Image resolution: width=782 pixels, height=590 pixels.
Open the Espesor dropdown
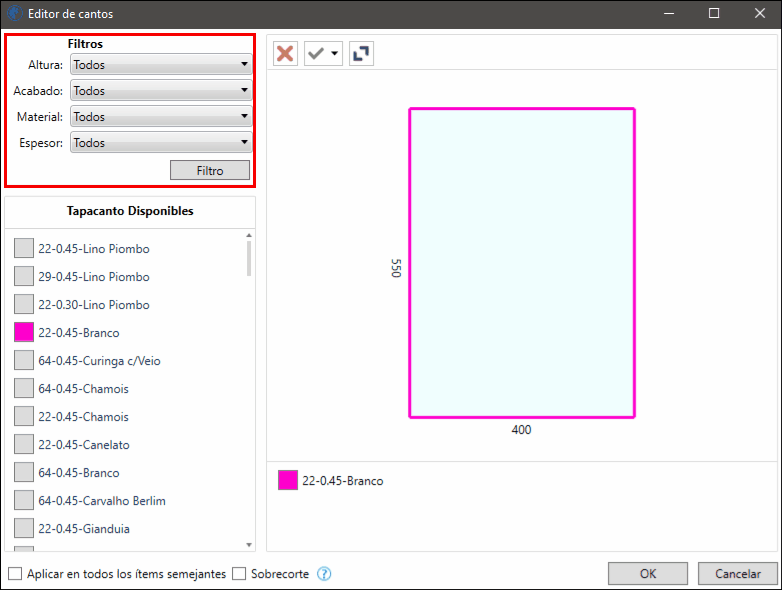coord(161,142)
